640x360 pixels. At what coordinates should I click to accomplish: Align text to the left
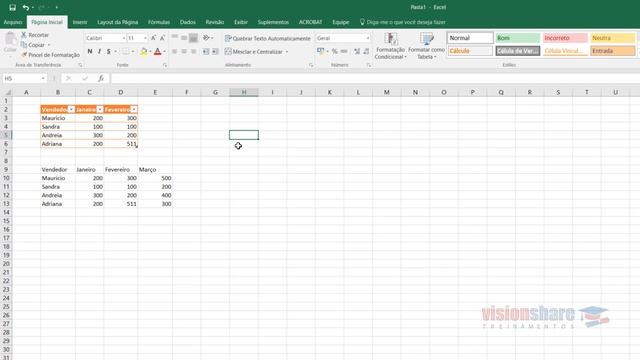(175, 51)
